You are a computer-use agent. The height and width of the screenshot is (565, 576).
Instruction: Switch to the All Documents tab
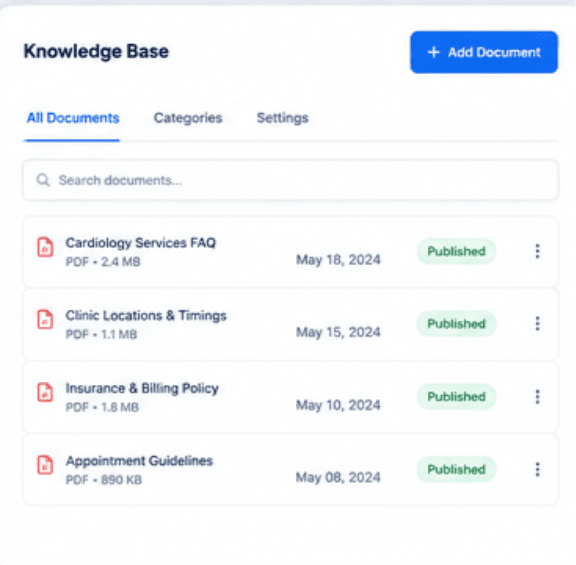click(73, 118)
